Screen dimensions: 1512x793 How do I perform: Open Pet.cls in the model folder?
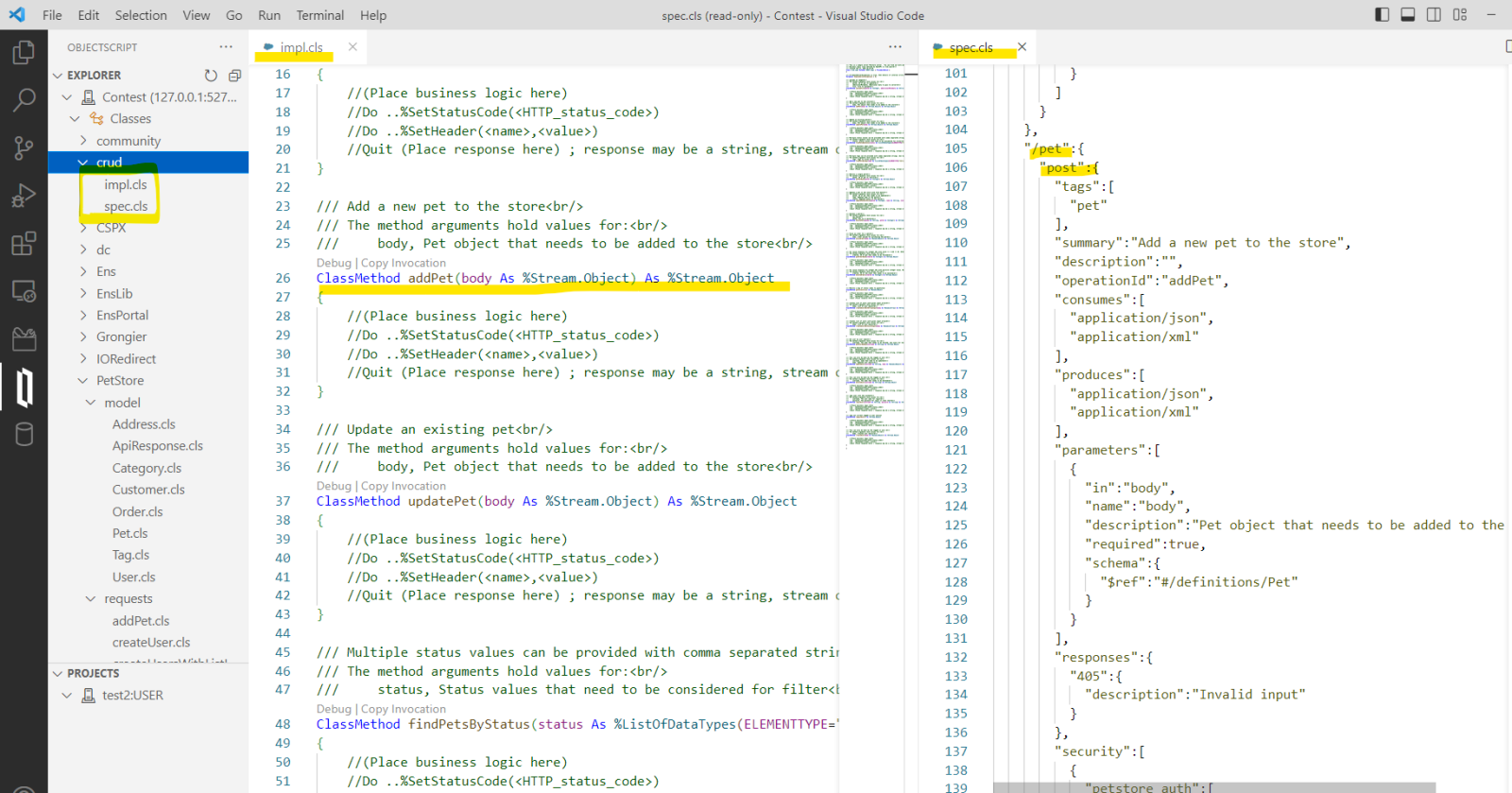pyautogui.click(x=129, y=534)
